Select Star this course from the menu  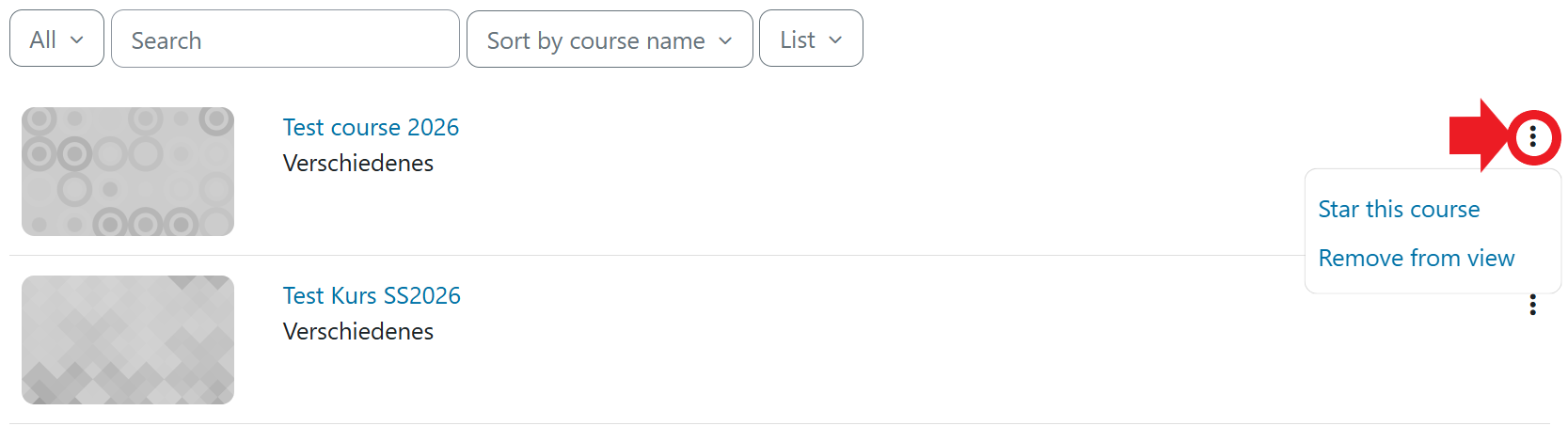1399,209
